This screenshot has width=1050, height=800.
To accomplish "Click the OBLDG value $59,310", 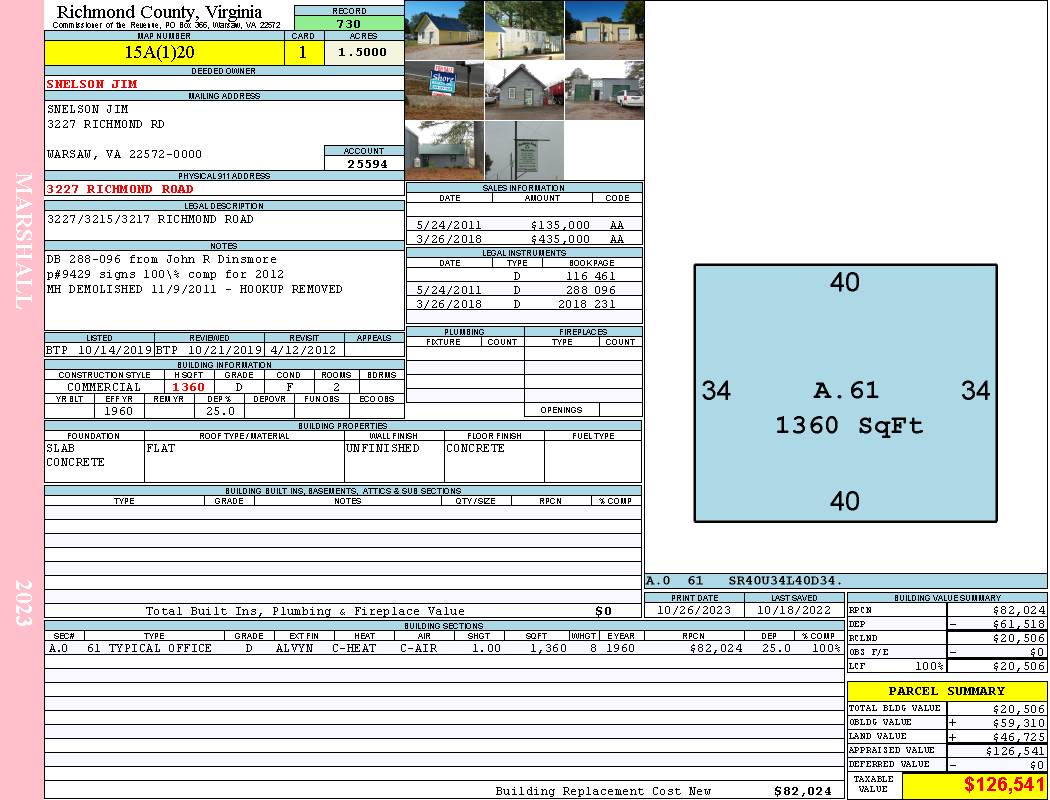I will click(1019, 724).
